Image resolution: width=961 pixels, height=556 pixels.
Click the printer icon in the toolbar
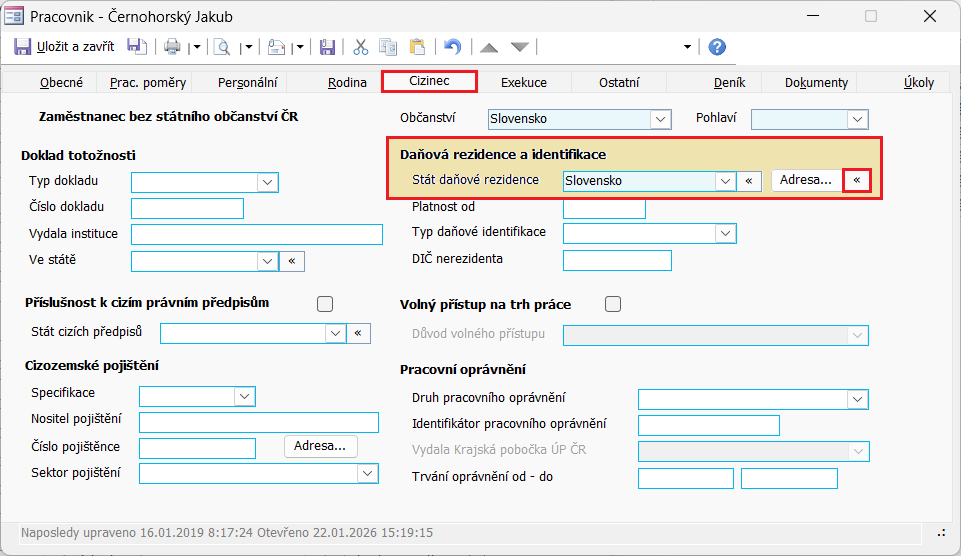point(172,47)
